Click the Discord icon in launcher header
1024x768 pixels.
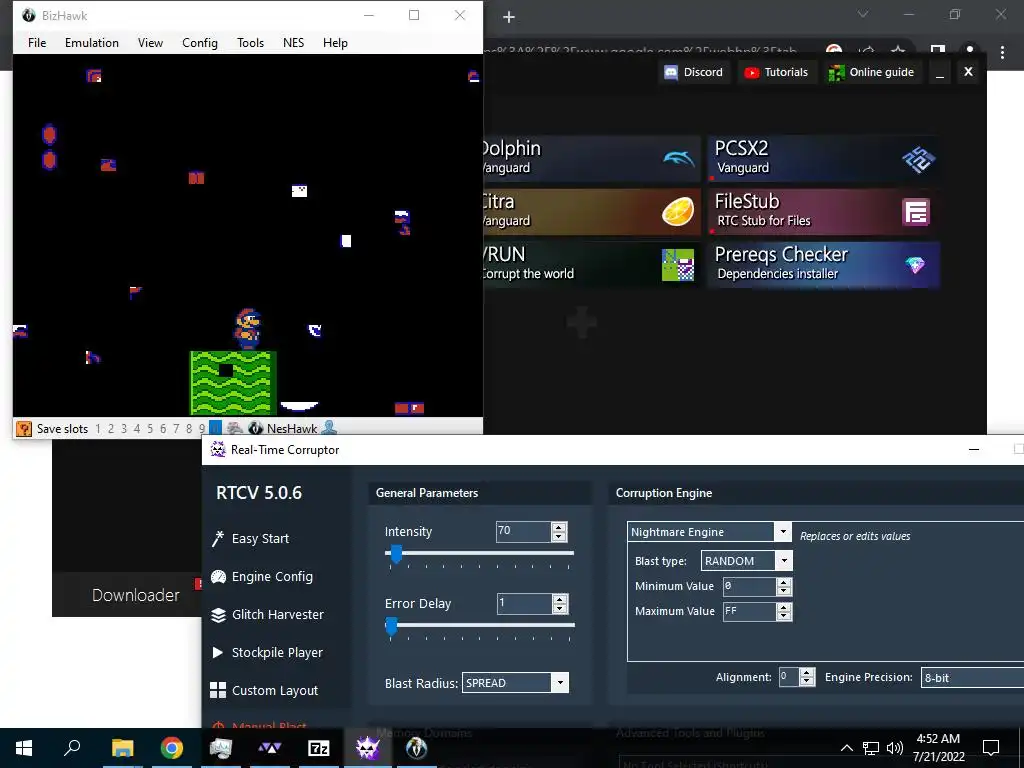(671, 72)
